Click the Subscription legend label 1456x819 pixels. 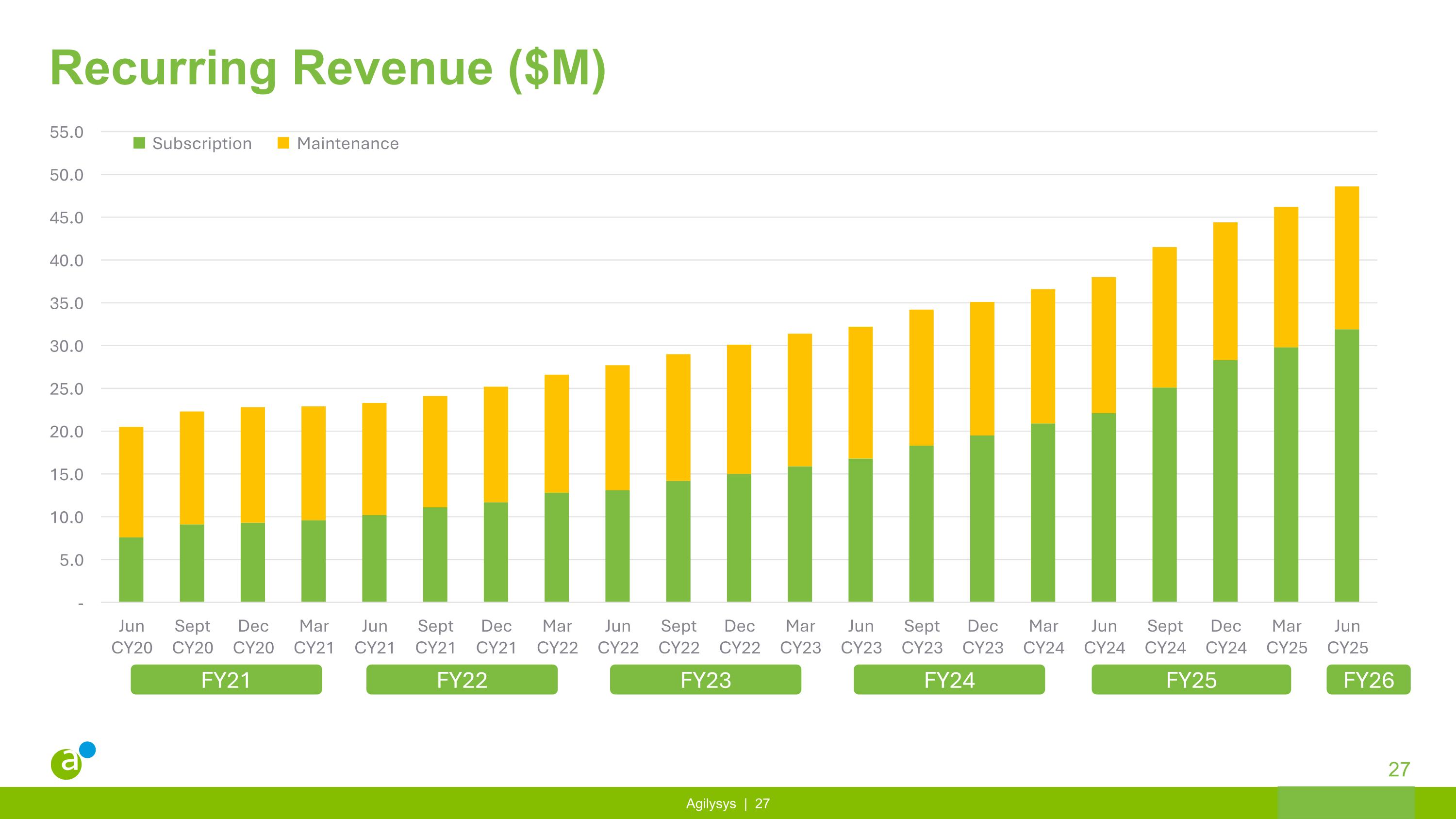(x=202, y=144)
